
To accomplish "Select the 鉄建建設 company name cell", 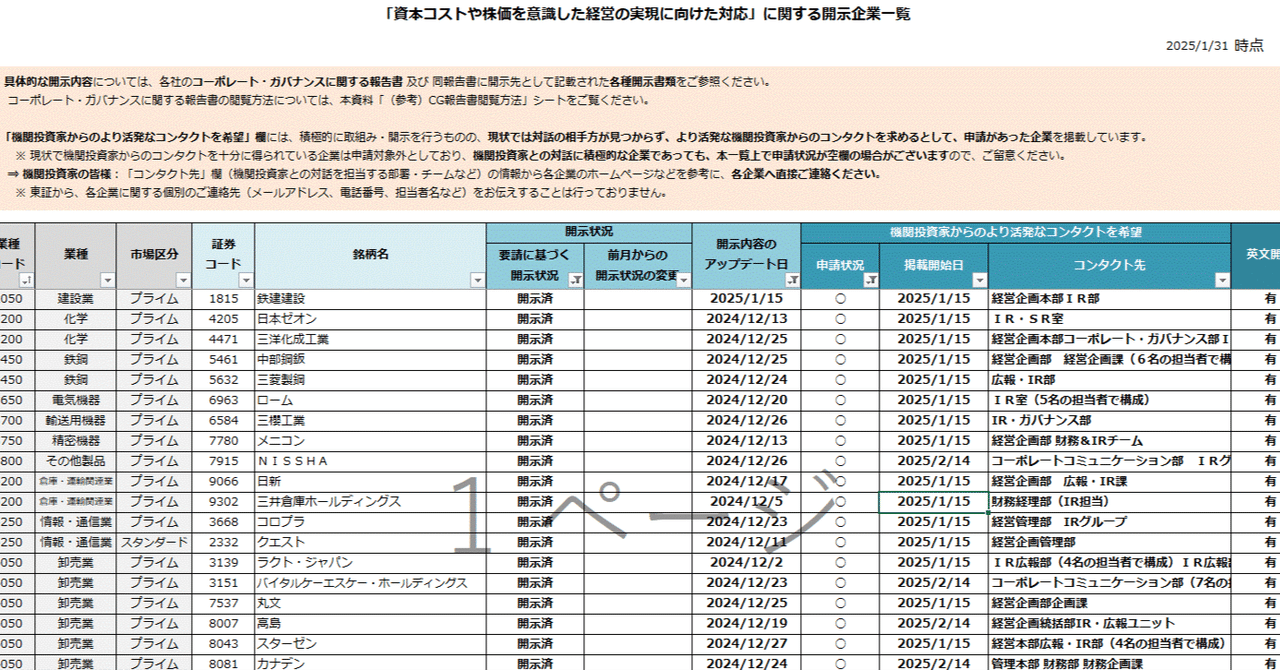I will 370,298.
